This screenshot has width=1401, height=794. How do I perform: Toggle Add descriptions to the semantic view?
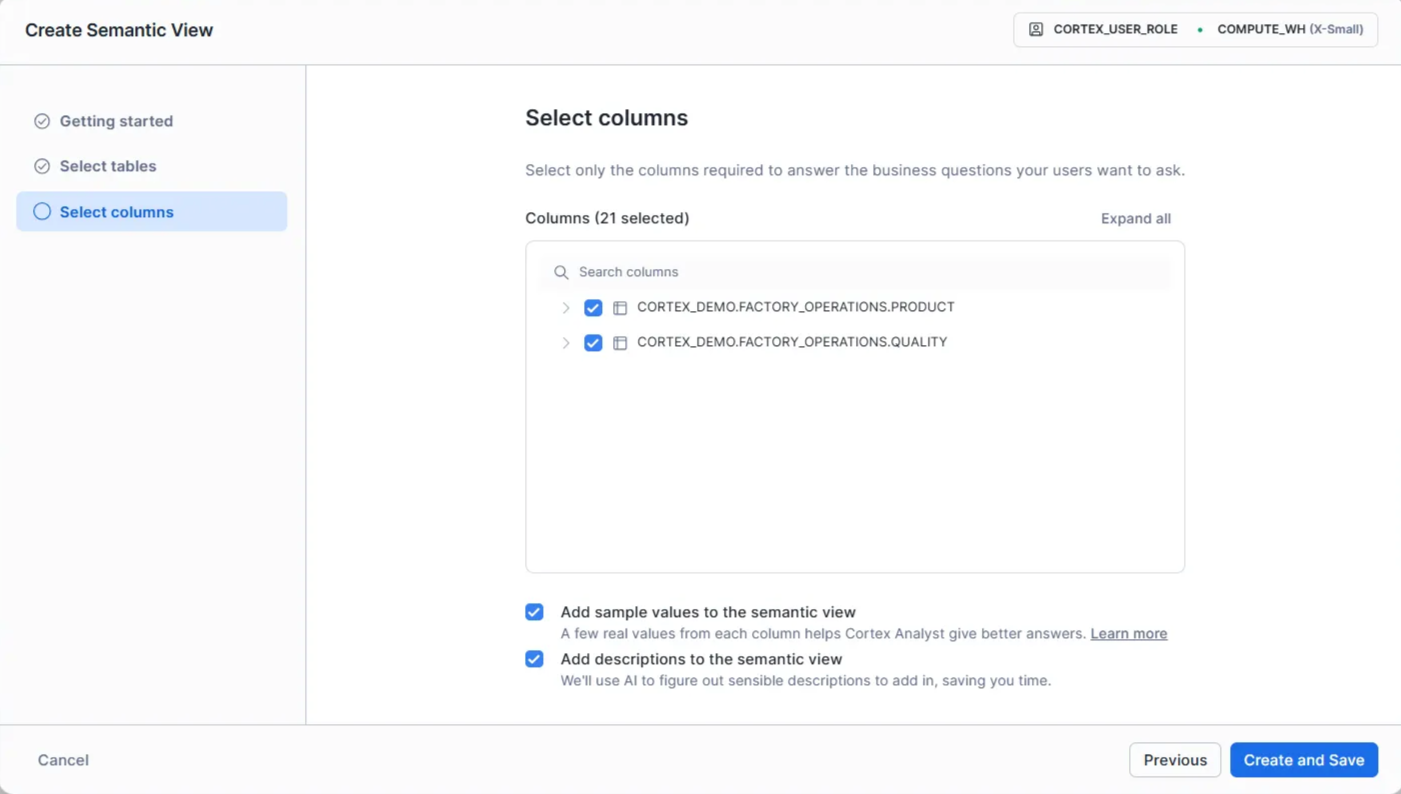point(535,659)
